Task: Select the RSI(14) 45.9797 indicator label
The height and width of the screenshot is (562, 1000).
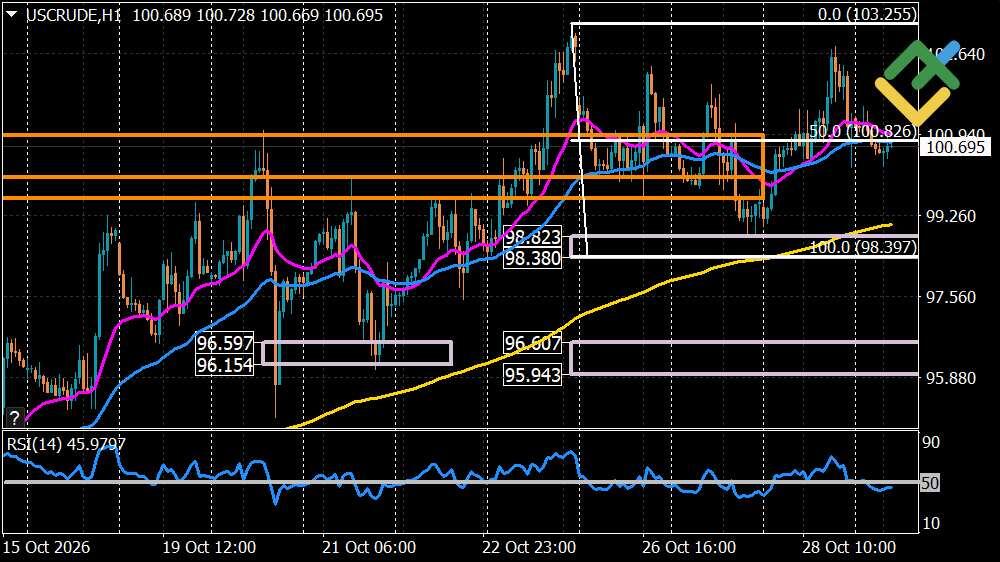Action: click(x=66, y=443)
